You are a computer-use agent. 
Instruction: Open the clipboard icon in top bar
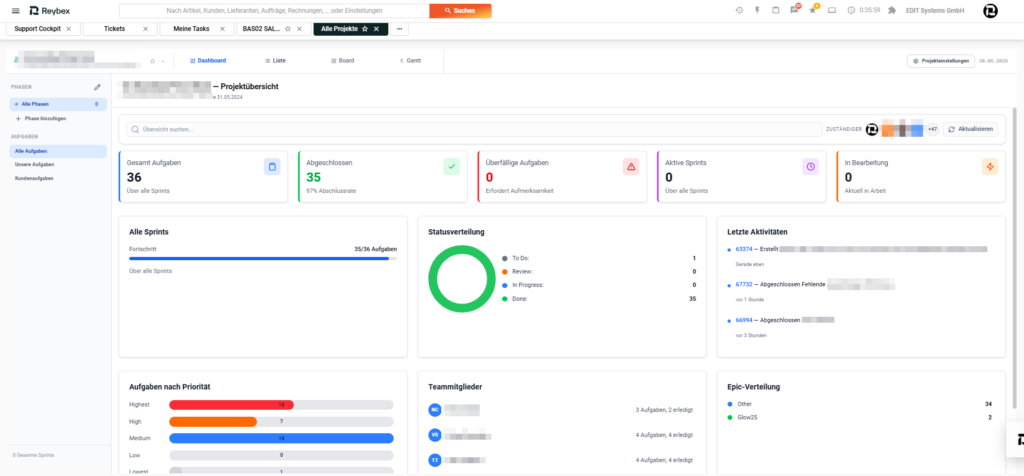pyautogui.click(x=775, y=10)
